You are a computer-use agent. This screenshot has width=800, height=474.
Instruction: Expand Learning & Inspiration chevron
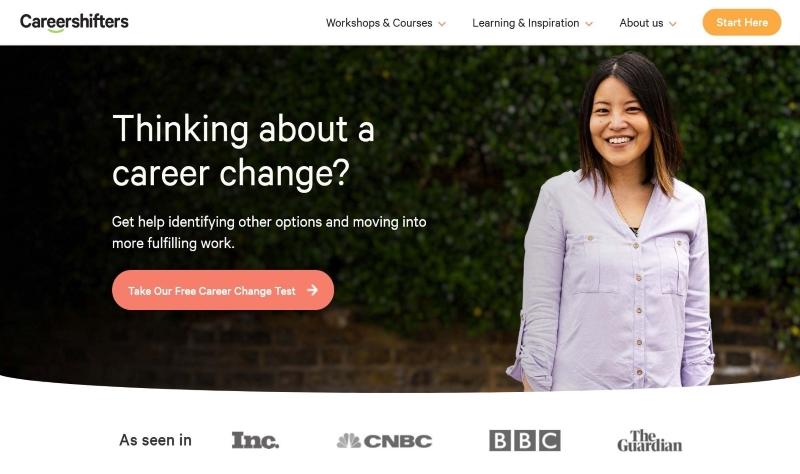589,24
